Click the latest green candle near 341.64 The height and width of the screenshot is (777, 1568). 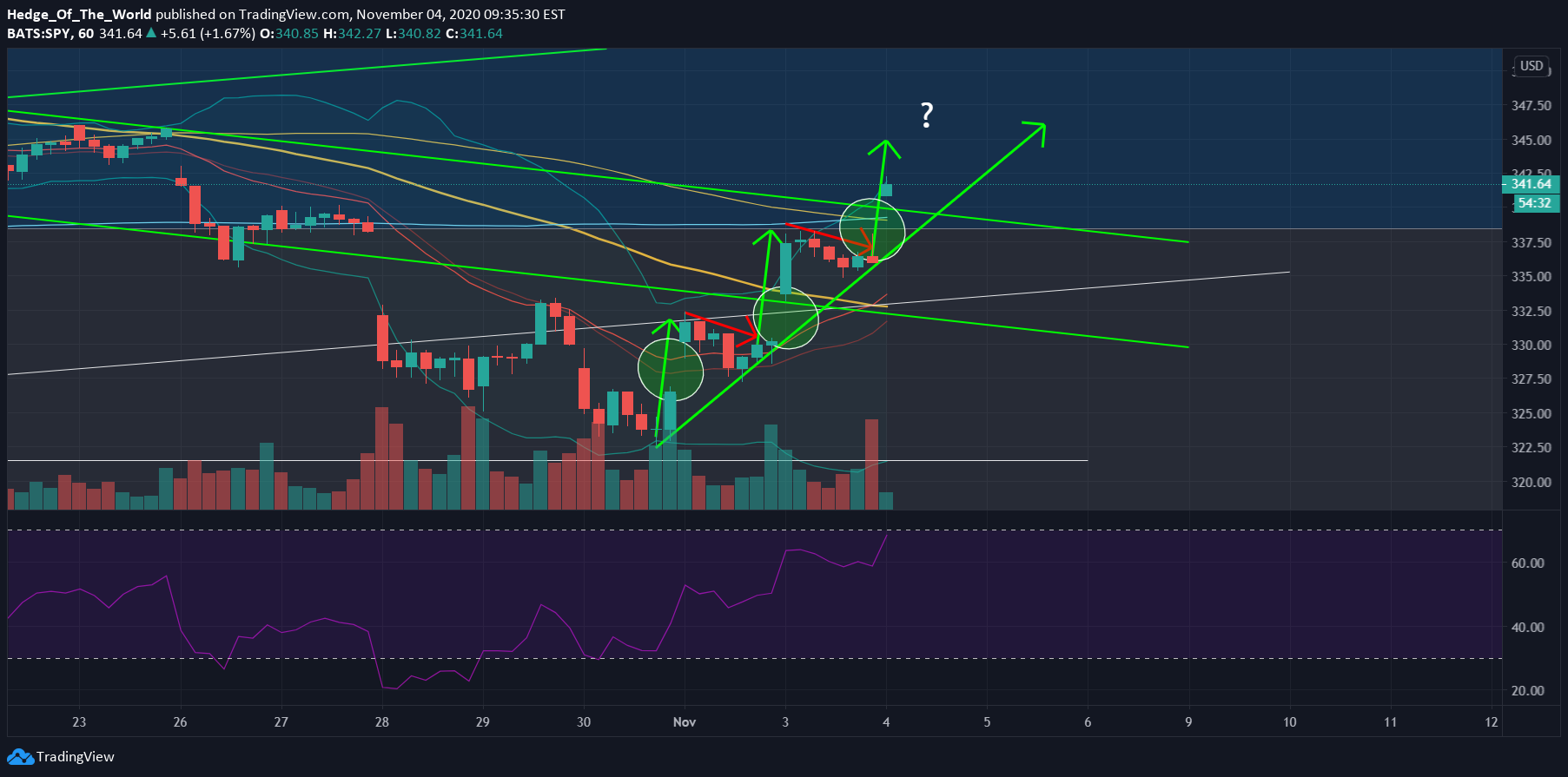[x=886, y=189]
